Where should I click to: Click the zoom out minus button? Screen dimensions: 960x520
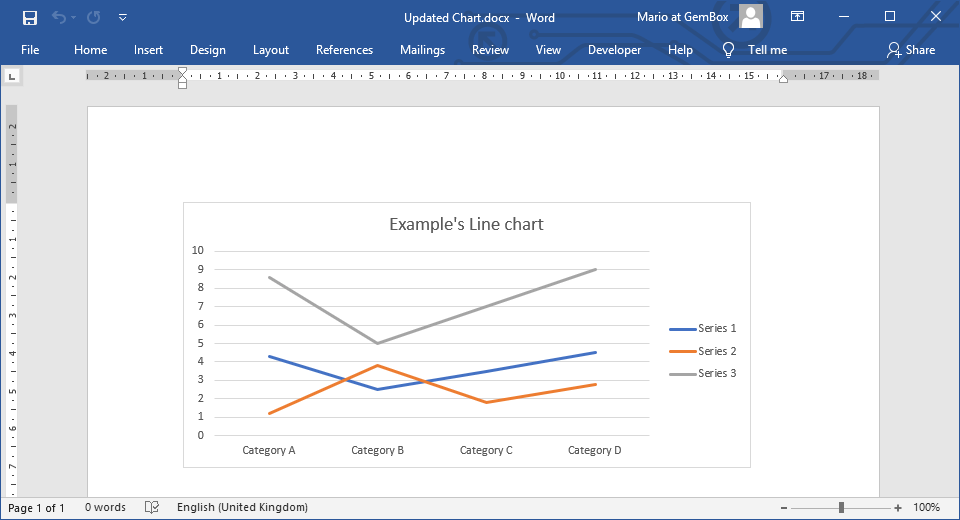pyautogui.click(x=783, y=508)
